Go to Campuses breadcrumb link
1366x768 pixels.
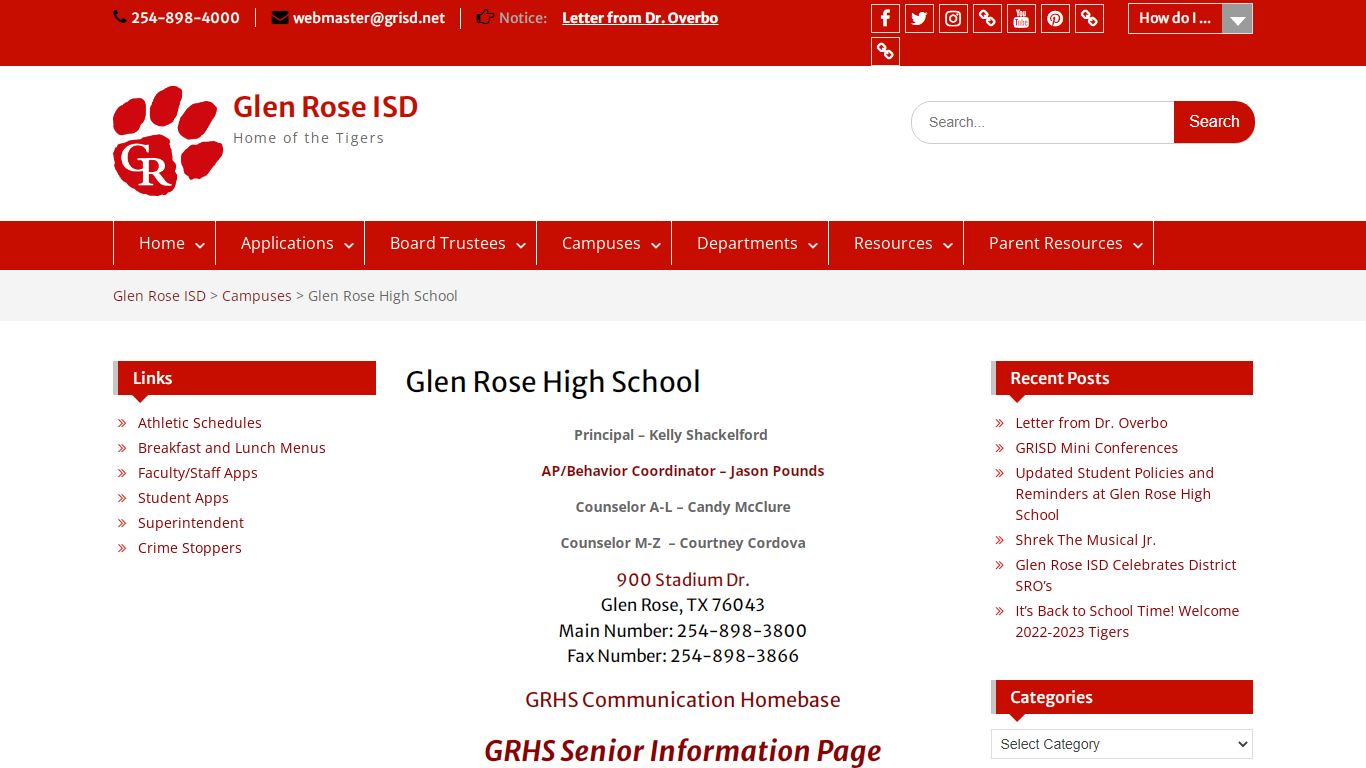257,296
